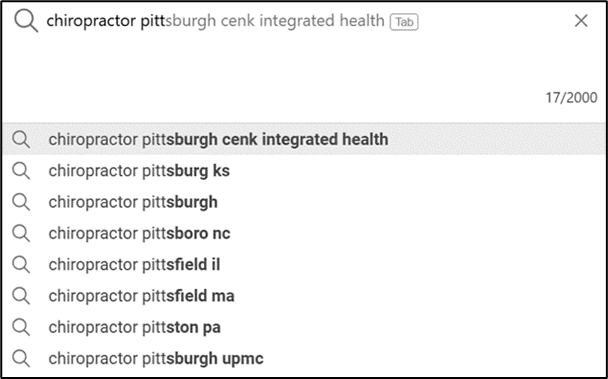Click the 17/2000 character counter

coord(571,98)
